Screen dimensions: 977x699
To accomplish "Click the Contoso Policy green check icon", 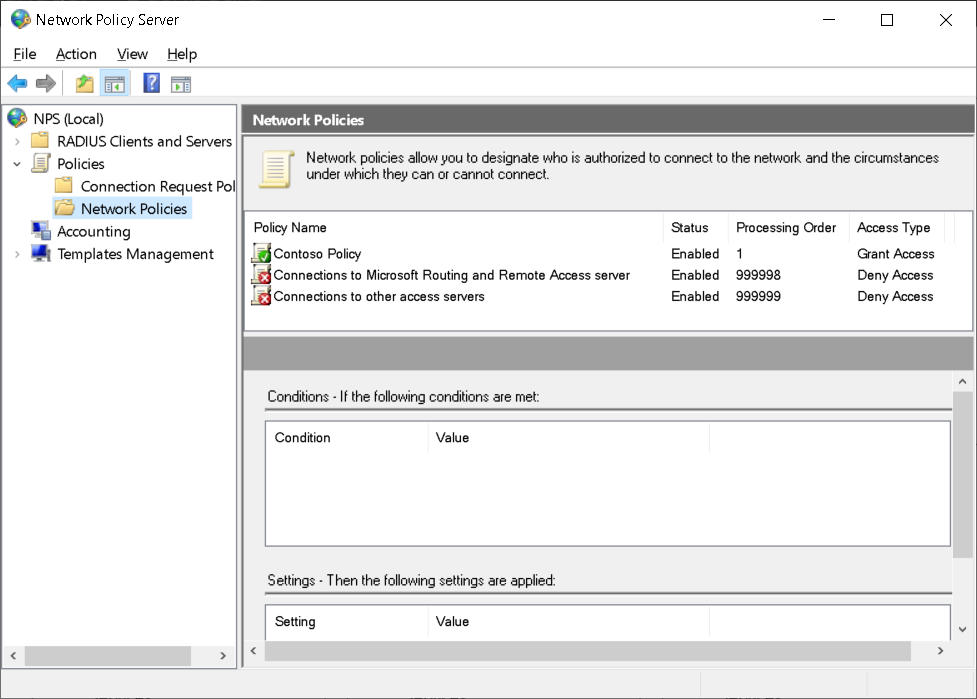I will pos(261,253).
